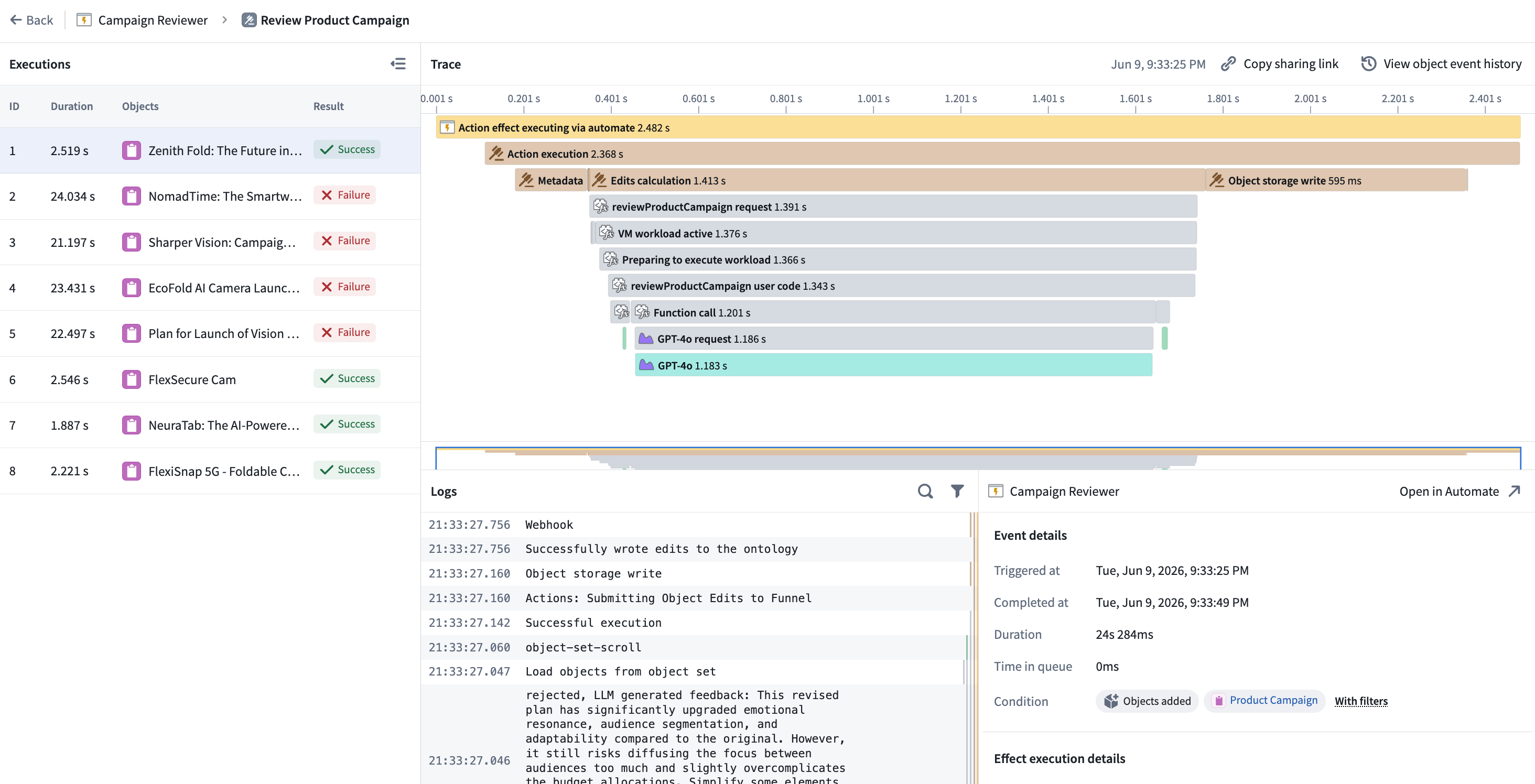Select Plan for Launch of Vision row
Screen dimensions: 1535x784
coord(210,334)
